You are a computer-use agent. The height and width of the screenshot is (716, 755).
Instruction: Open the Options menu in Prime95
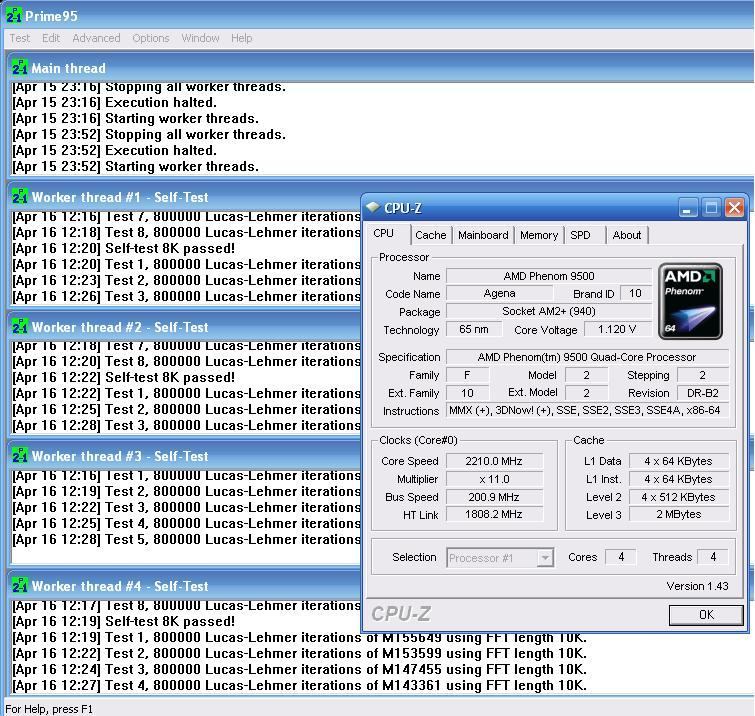click(151, 38)
